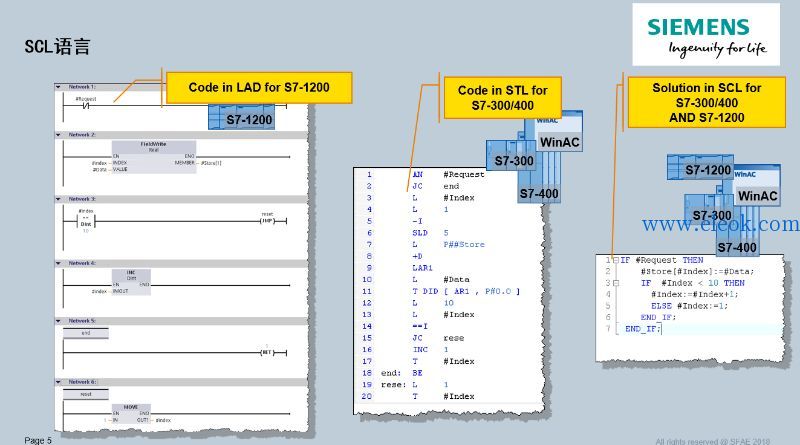Screen dimensions: 800x445
Task: Select the INC block in Network 4
Action: (131, 282)
